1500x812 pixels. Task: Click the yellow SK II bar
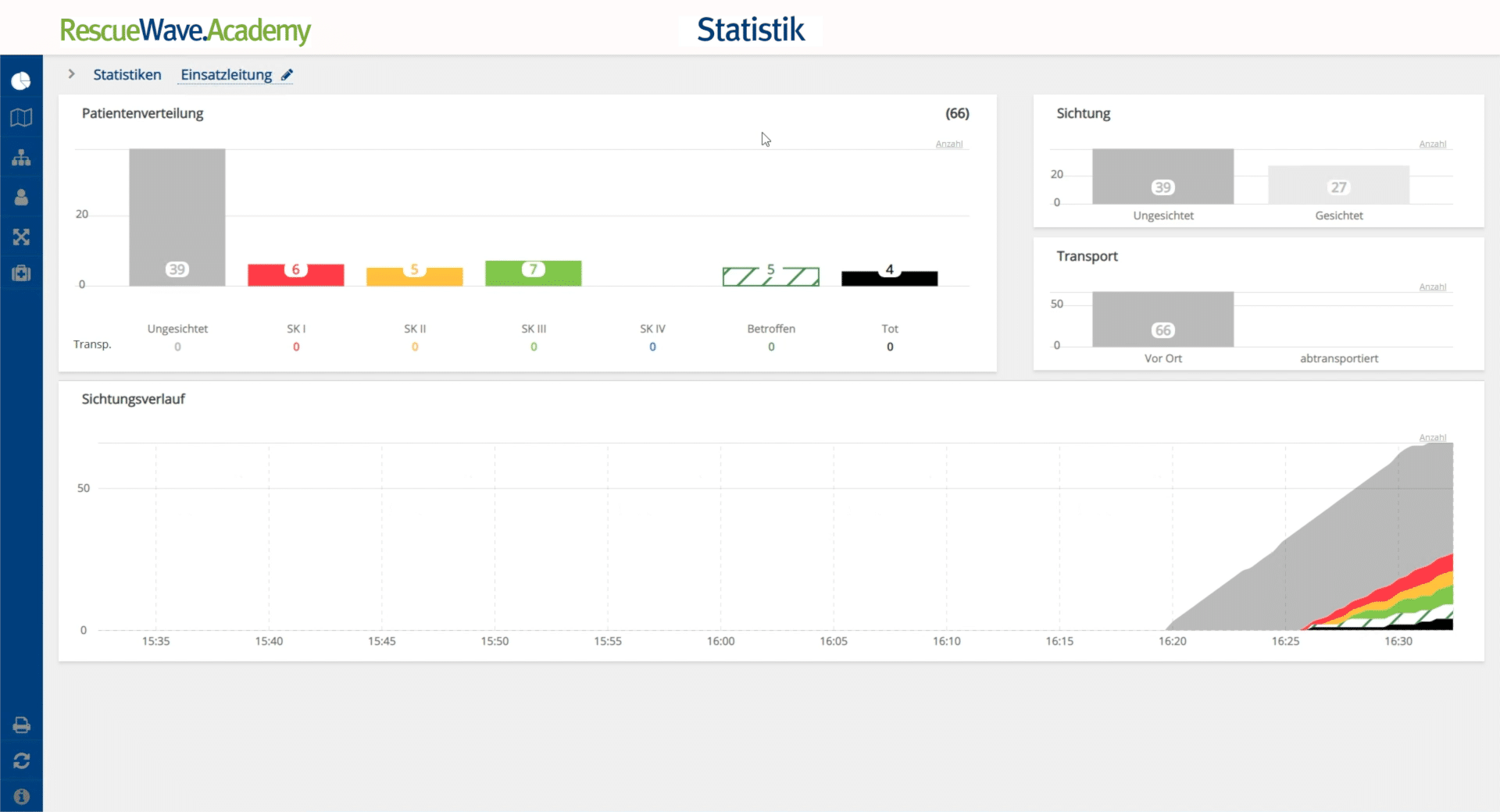click(x=415, y=276)
